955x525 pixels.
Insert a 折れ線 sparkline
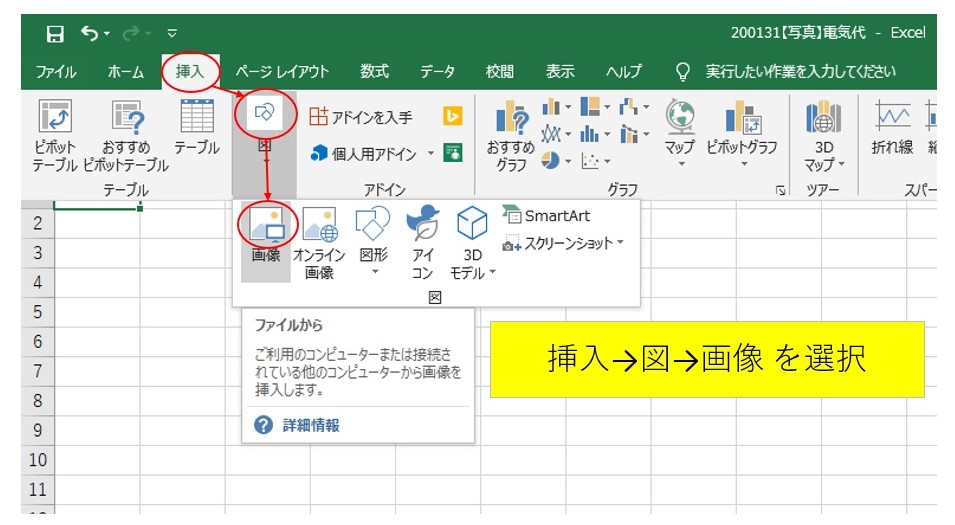[893, 128]
